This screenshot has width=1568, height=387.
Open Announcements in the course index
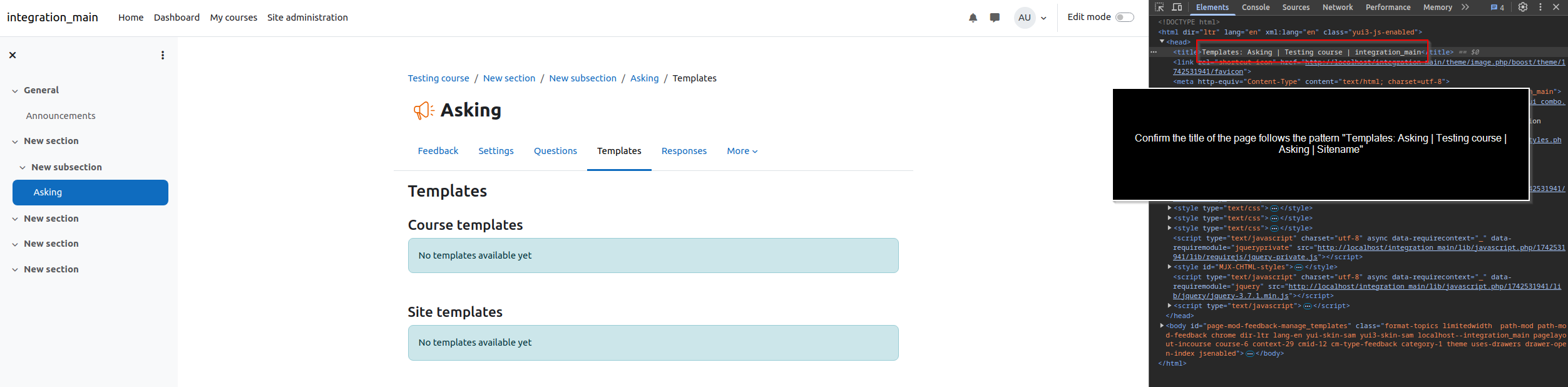61,116
